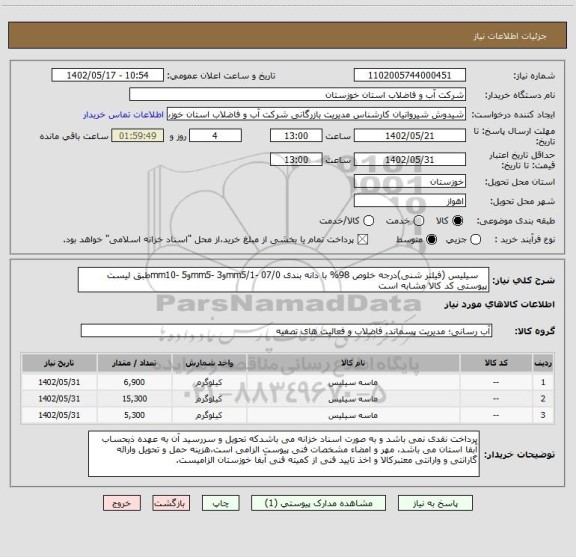
Task: Click the request creator field
Action: pos(316,115)
